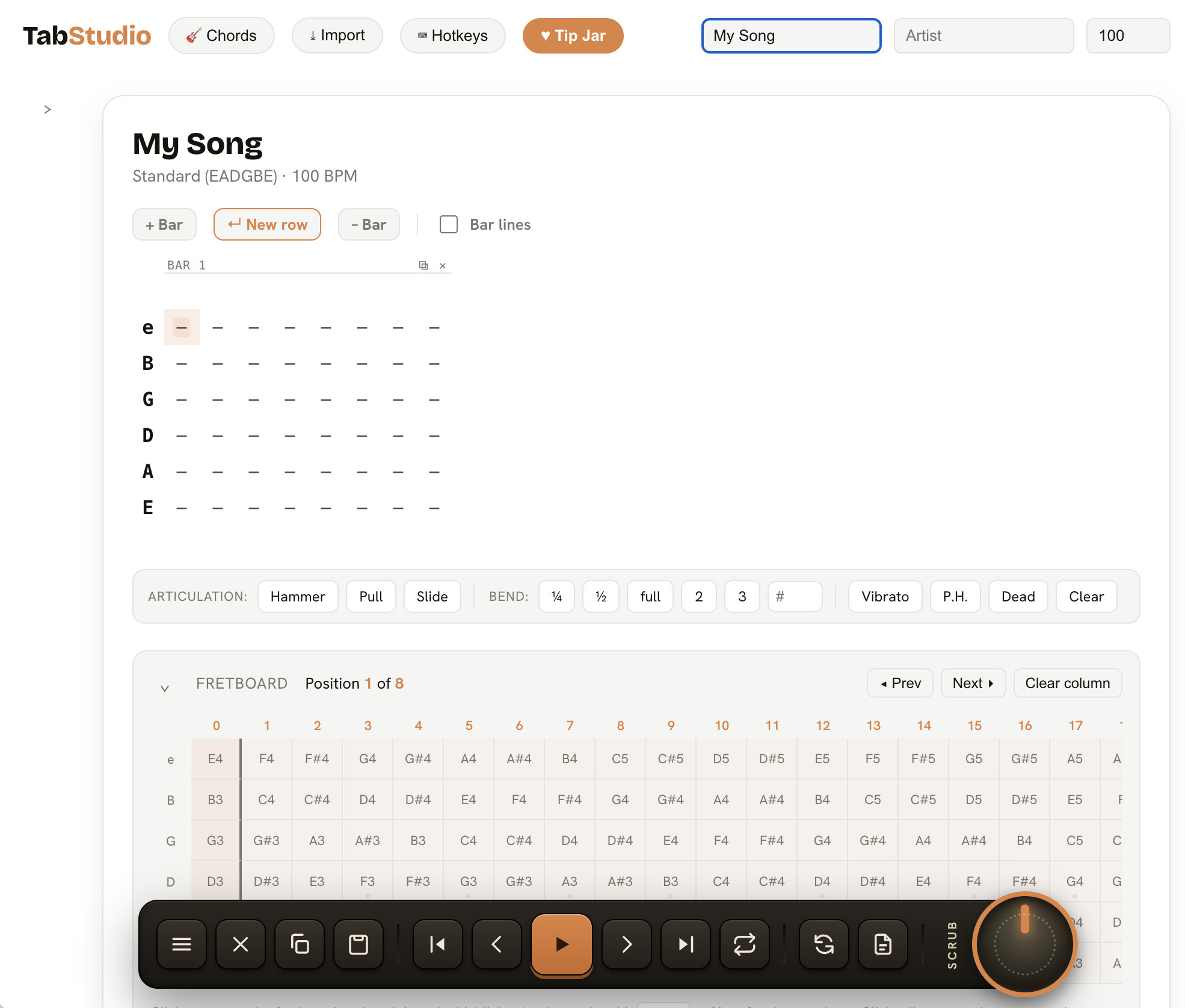Select bend amount 2
Viewport: 1185px width, 1008px height.
pyautogui.click(x=699, y=596)
